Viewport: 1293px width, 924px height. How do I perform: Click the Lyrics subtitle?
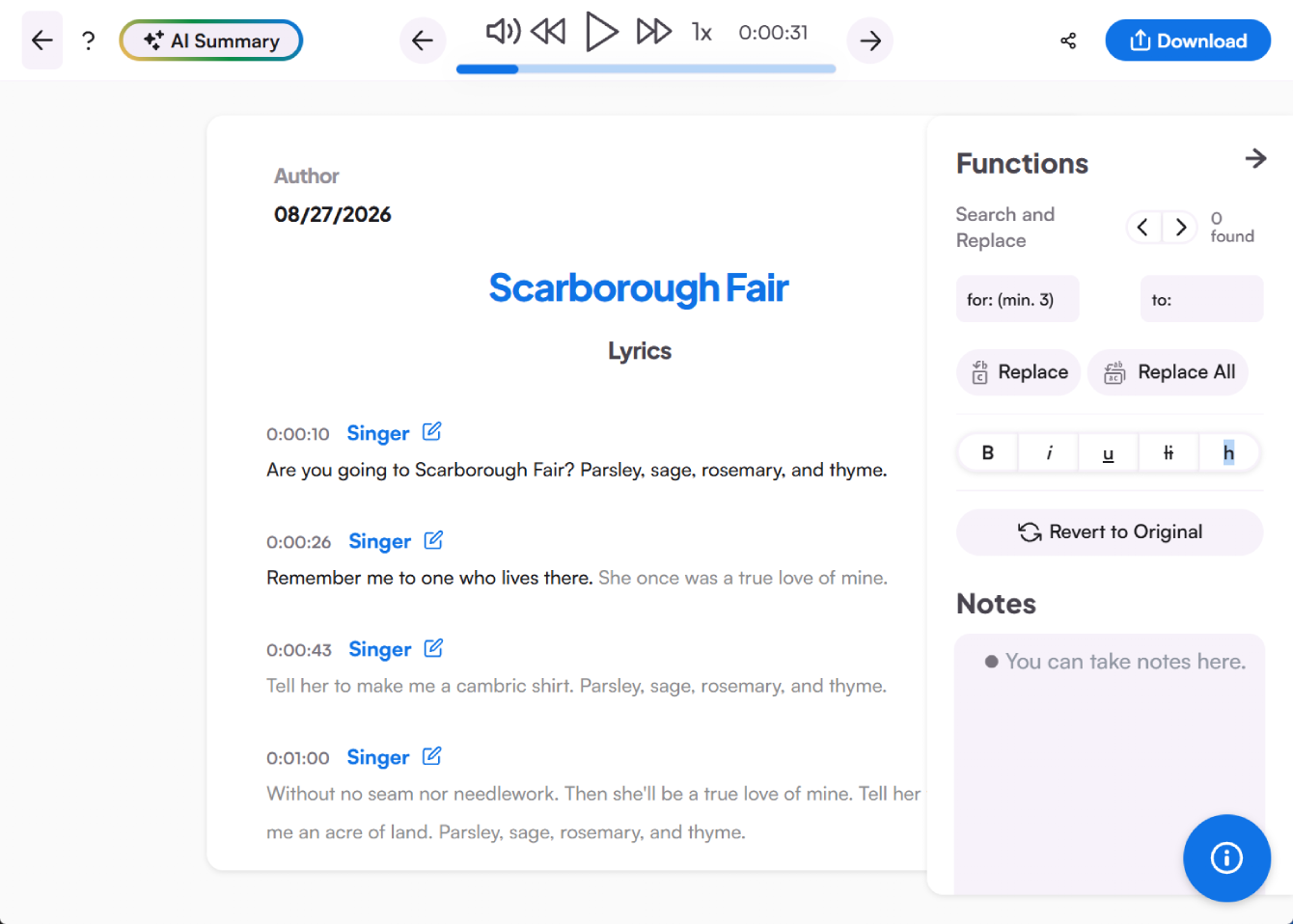click(640, 351)
